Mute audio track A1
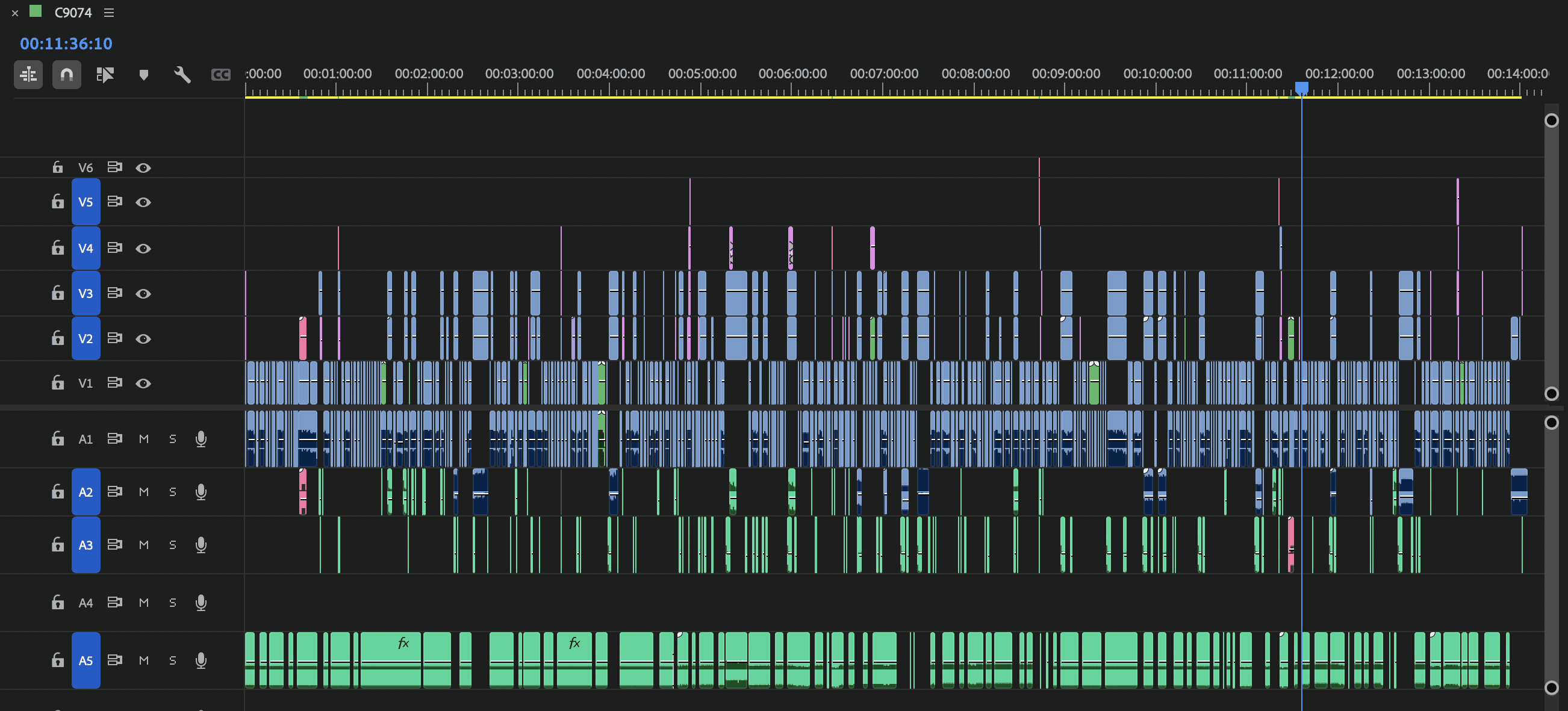The width and height of the screenshot is (1568, 711). (x=144, y=439)
